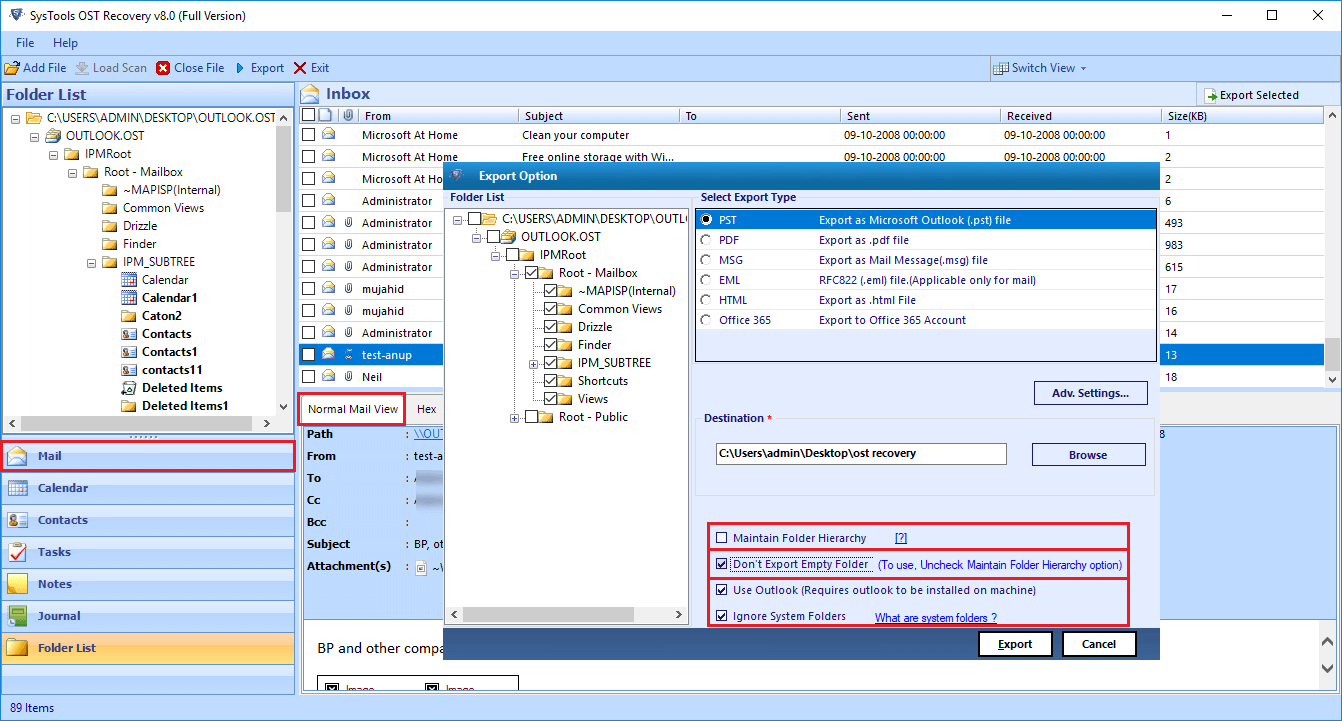Toggle Ignore System Folders checkbox
Image resolution: width=1342 pixels, height=721 pixels.
click(722, 616)
